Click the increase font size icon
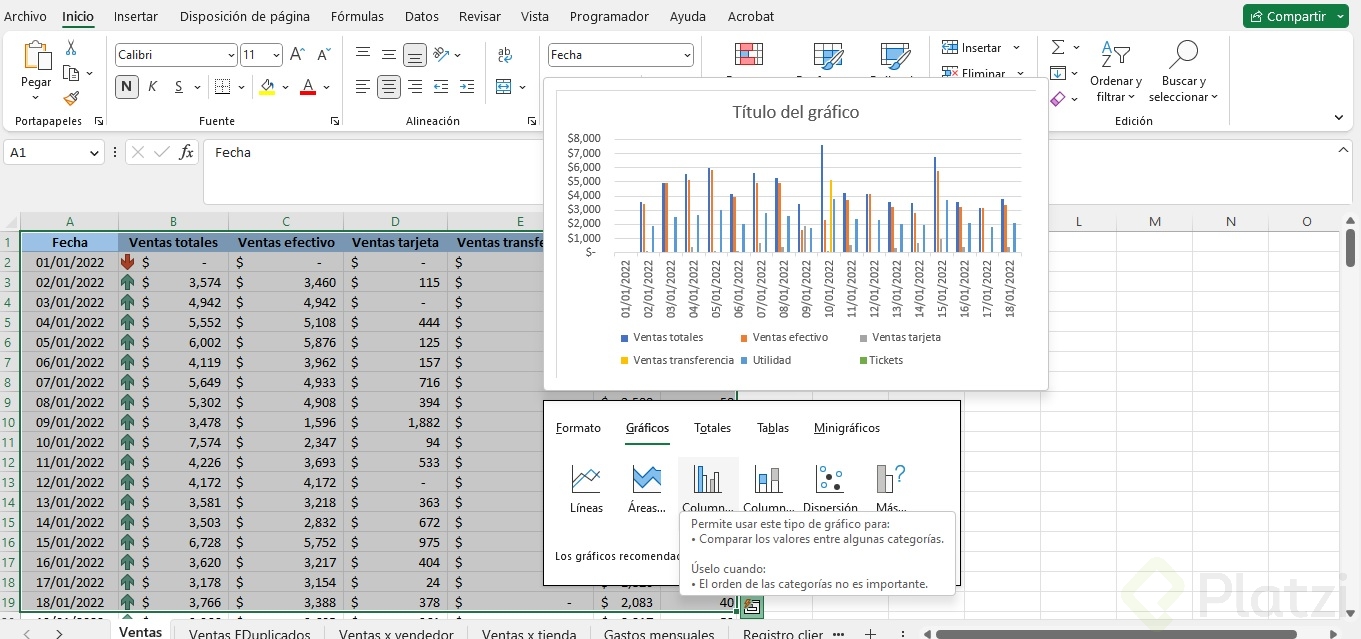The image size is (1361, 639). 297,55
